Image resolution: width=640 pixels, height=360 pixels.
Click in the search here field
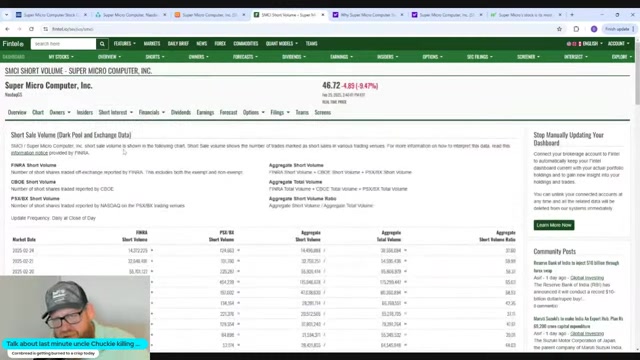point(63,44)
